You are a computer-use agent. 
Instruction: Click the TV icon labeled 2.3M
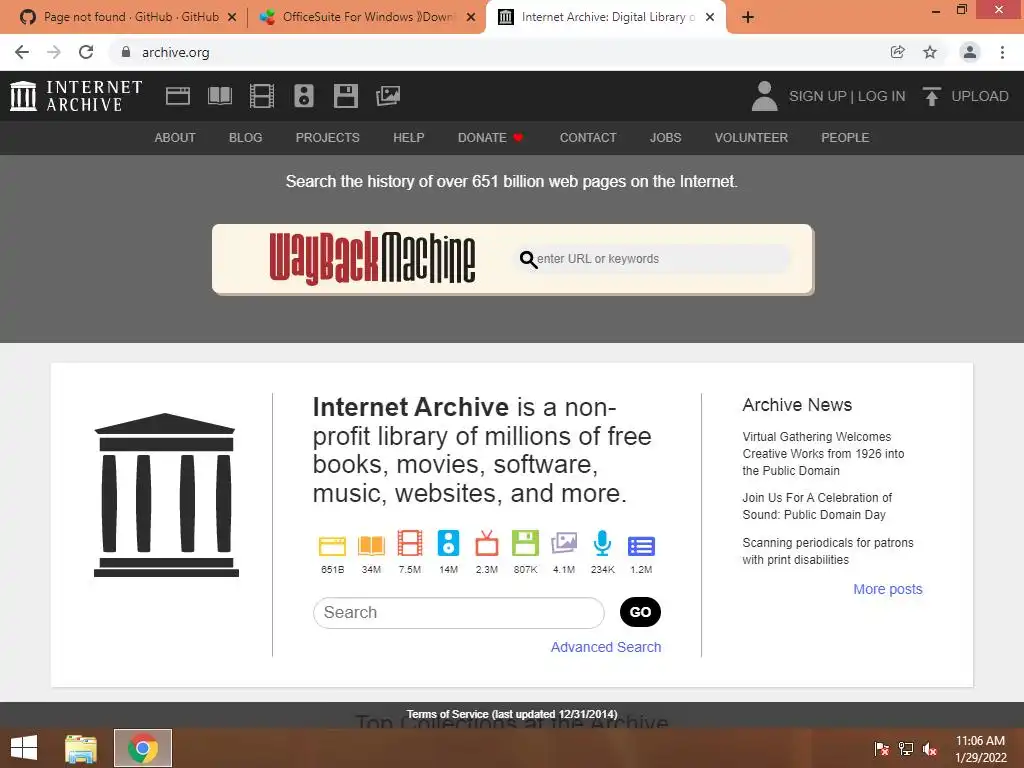coord(487,543)
